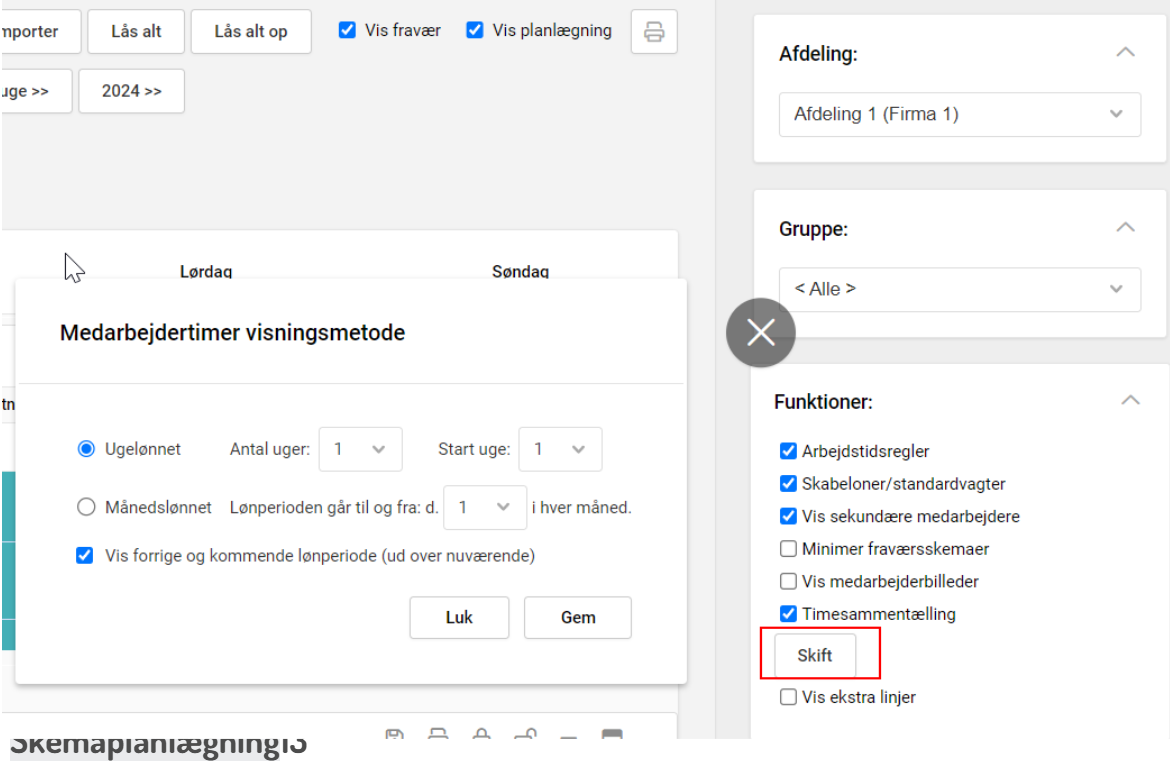1170x763 pixels.
Task: Click the round gray X close button
Action: pyautogui.click(x=760, y=332)
